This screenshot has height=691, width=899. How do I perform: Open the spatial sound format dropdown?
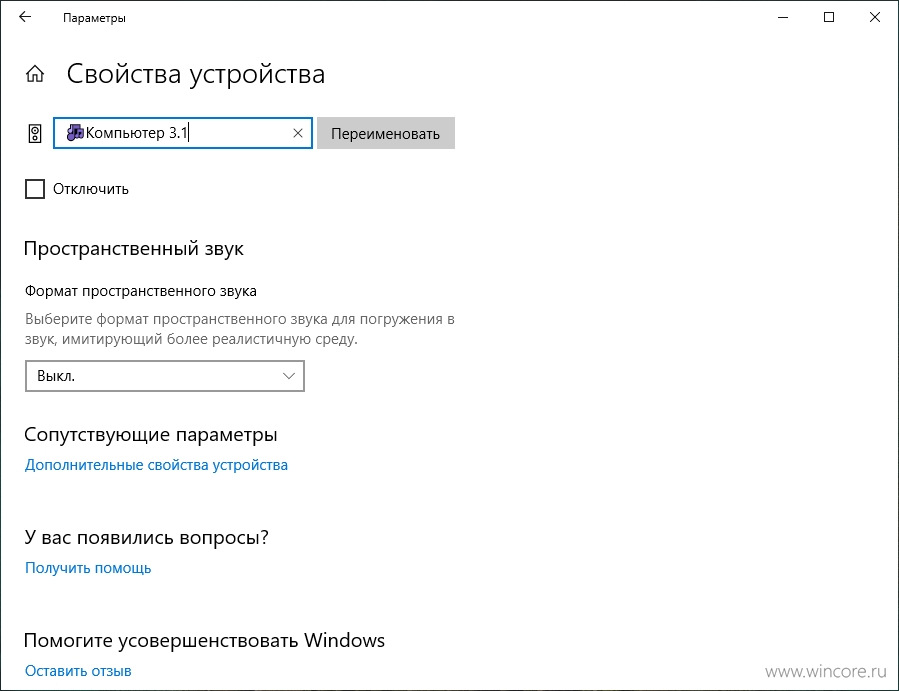165,376
